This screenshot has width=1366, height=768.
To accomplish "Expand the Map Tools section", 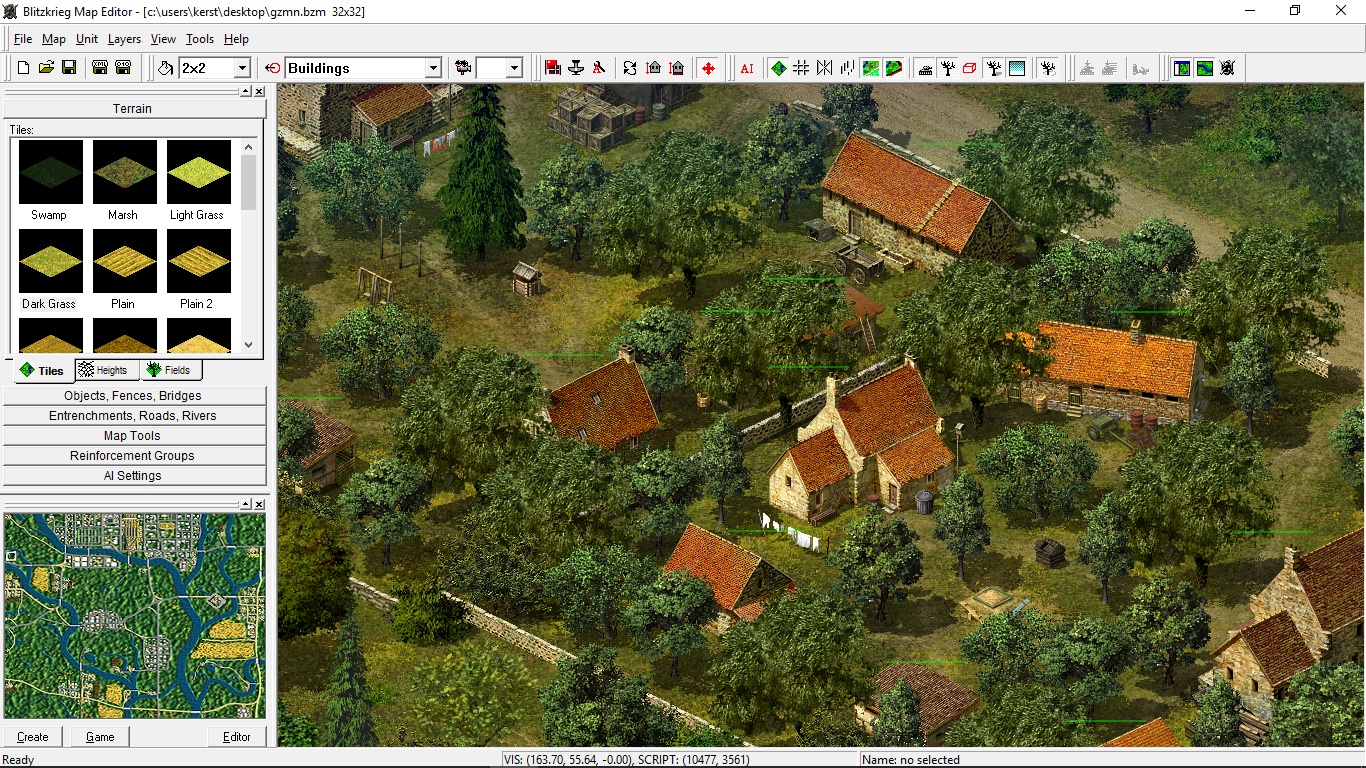I will (x=135, y=436).
